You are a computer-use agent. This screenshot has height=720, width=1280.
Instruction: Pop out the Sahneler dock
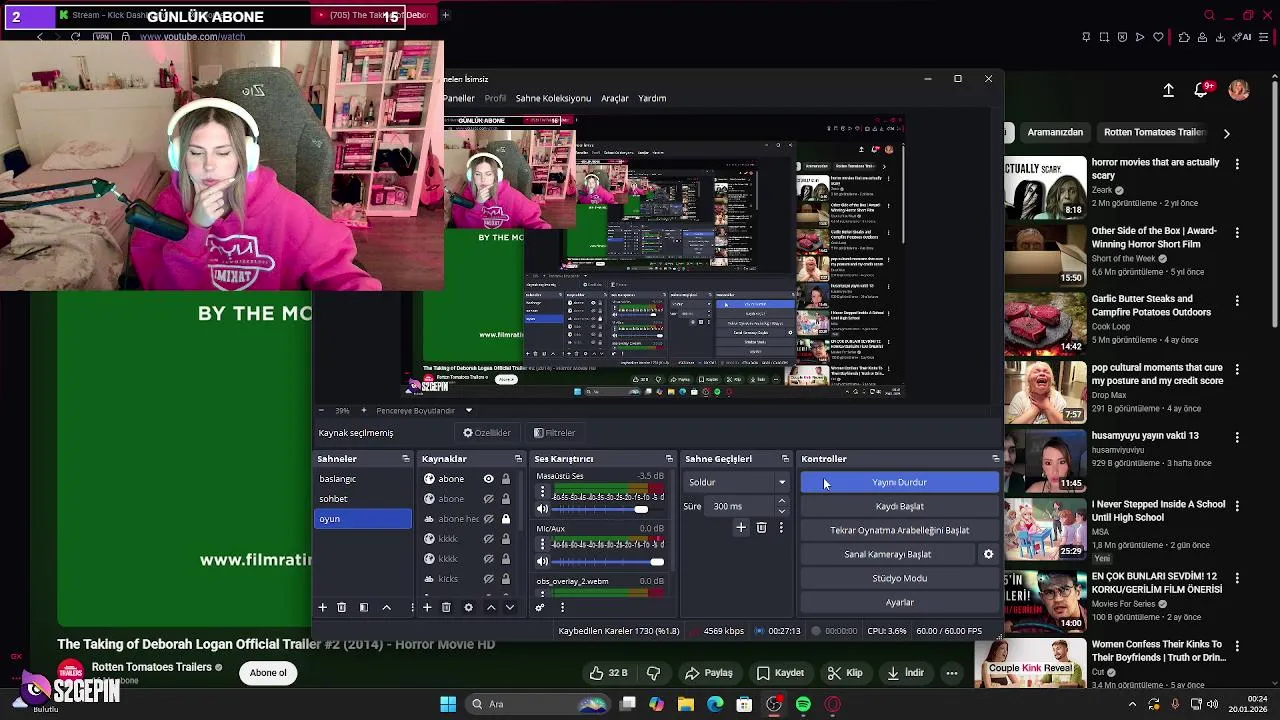tap(405, 459)
